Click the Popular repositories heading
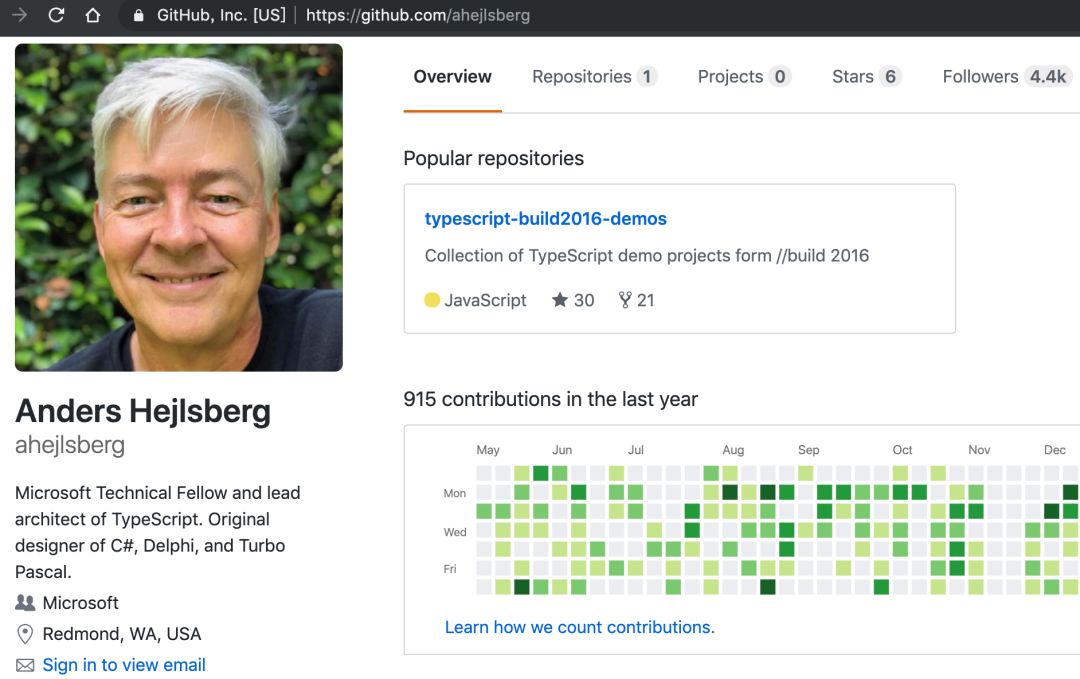Viewport: 1080px width, 679px height. pyautogui.click(x=493, y=158)
